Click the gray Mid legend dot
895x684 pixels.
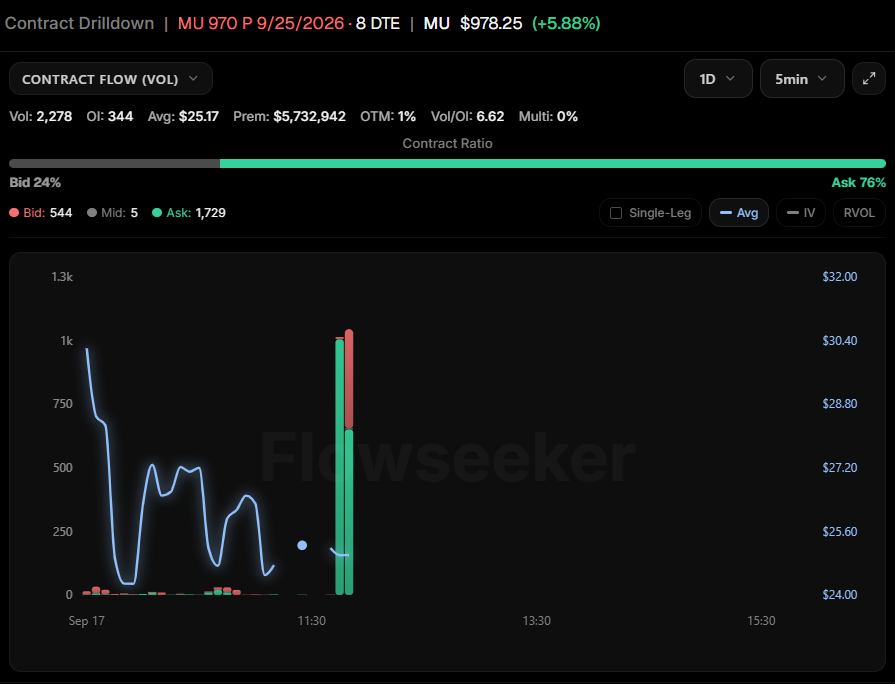click(x=92, y=213)
